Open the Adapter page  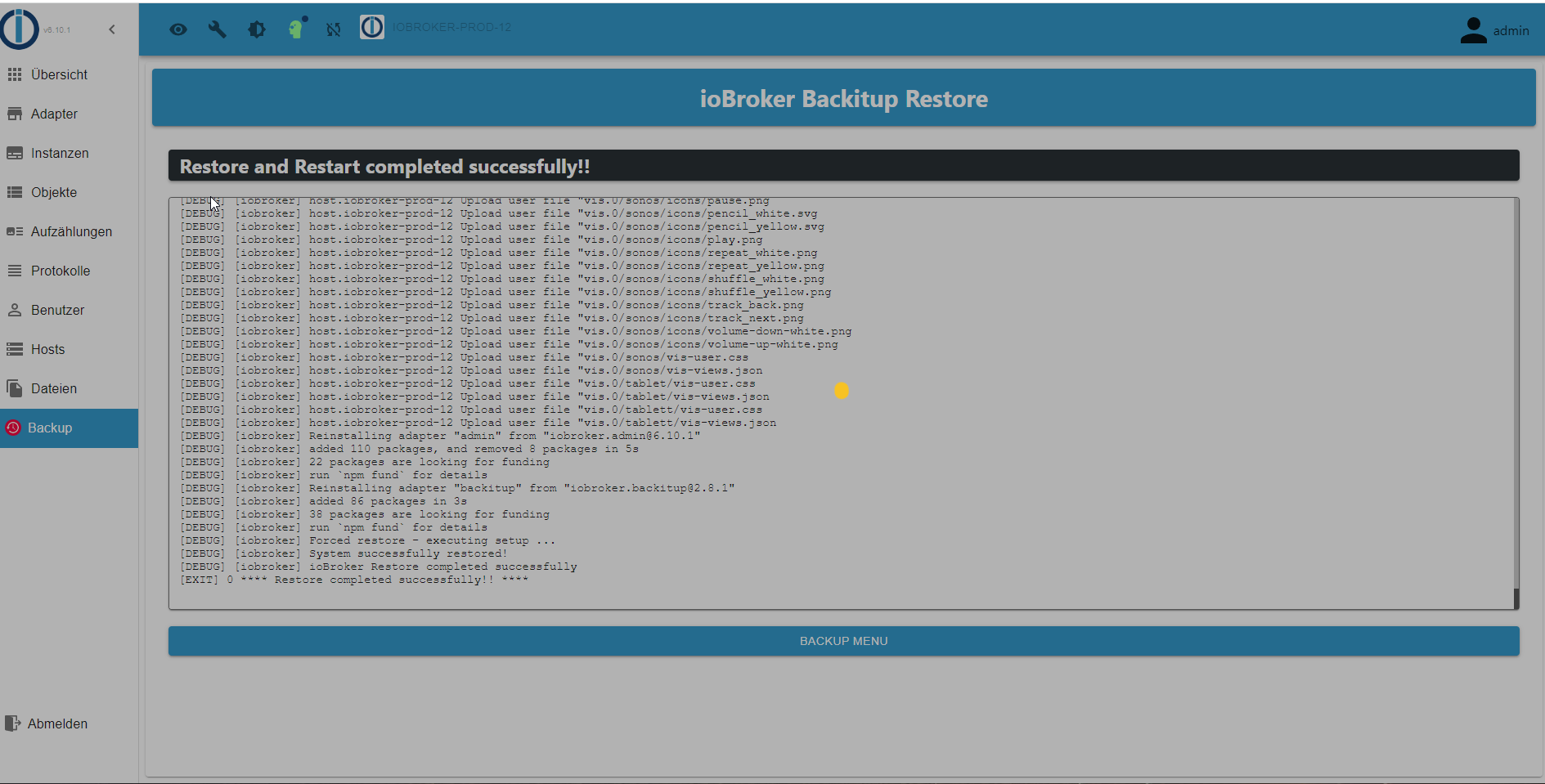(69, 114)
